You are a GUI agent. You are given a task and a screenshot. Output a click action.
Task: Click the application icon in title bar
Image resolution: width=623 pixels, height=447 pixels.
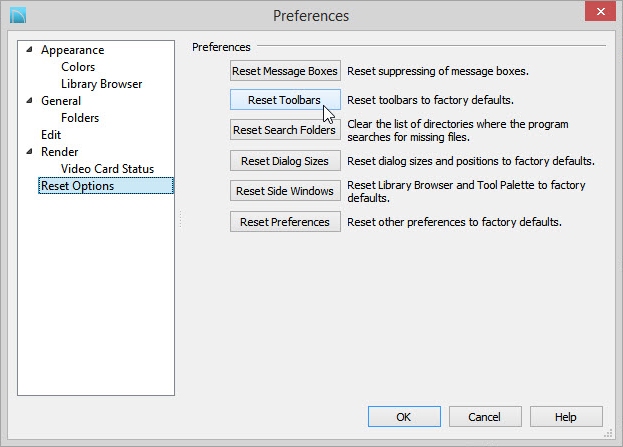tap(18, 15)
